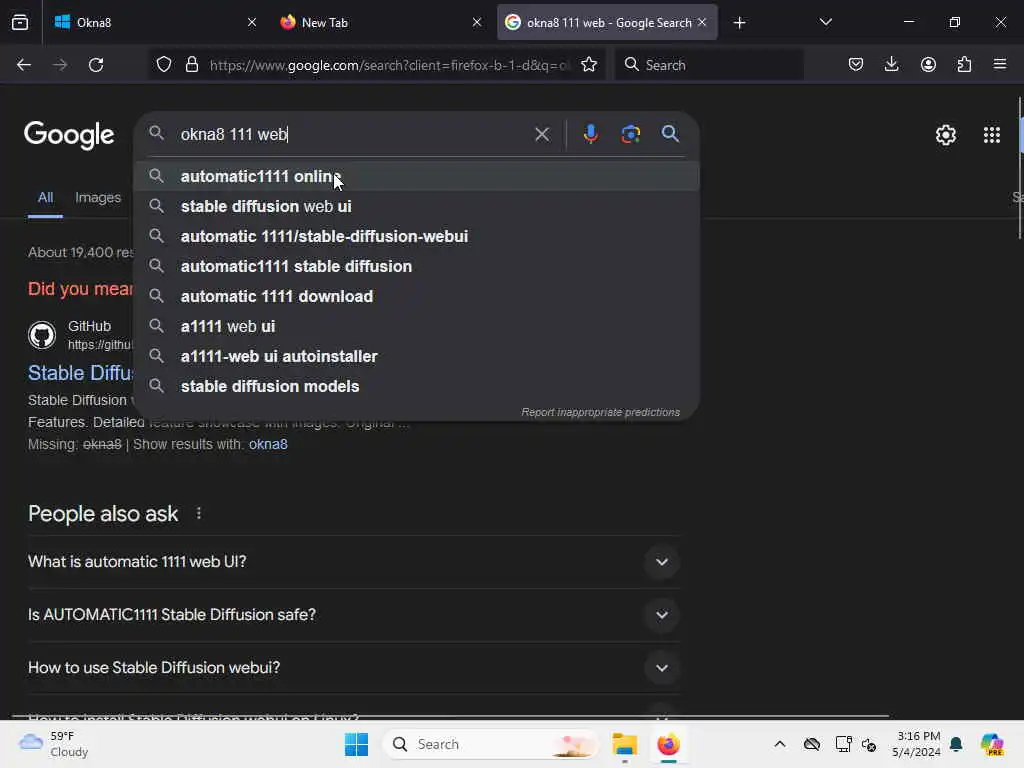Open the Firefox downloads panel
Image resolution: width=1024 pixels, height=768 pixels.
(891, 65)
